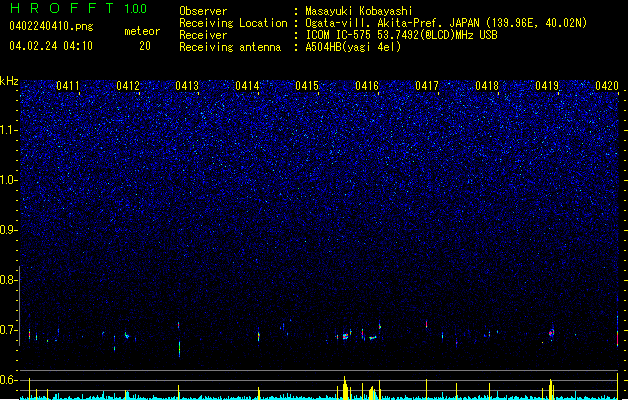Click the 0413 time marker

pyautogui.click(x=187, y=86)
